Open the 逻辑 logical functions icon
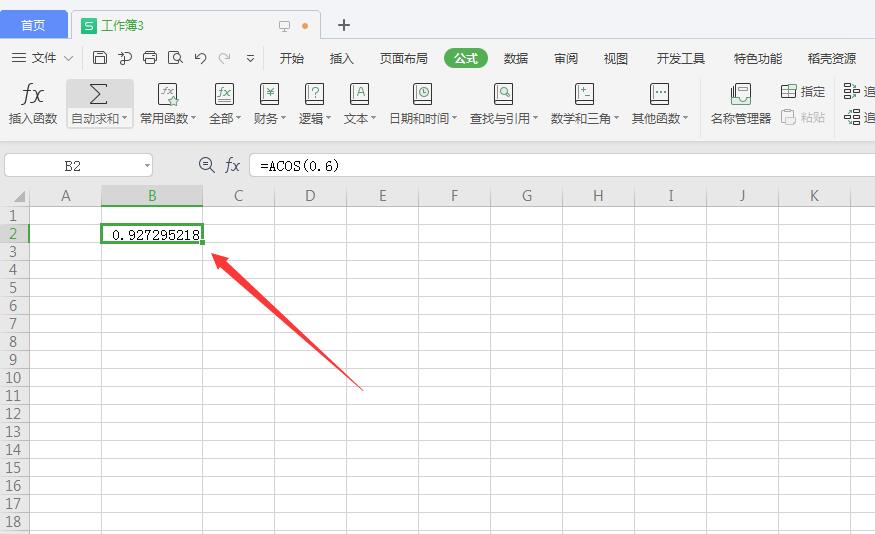This screenshot has height=534, width=875. click(314, 94)
